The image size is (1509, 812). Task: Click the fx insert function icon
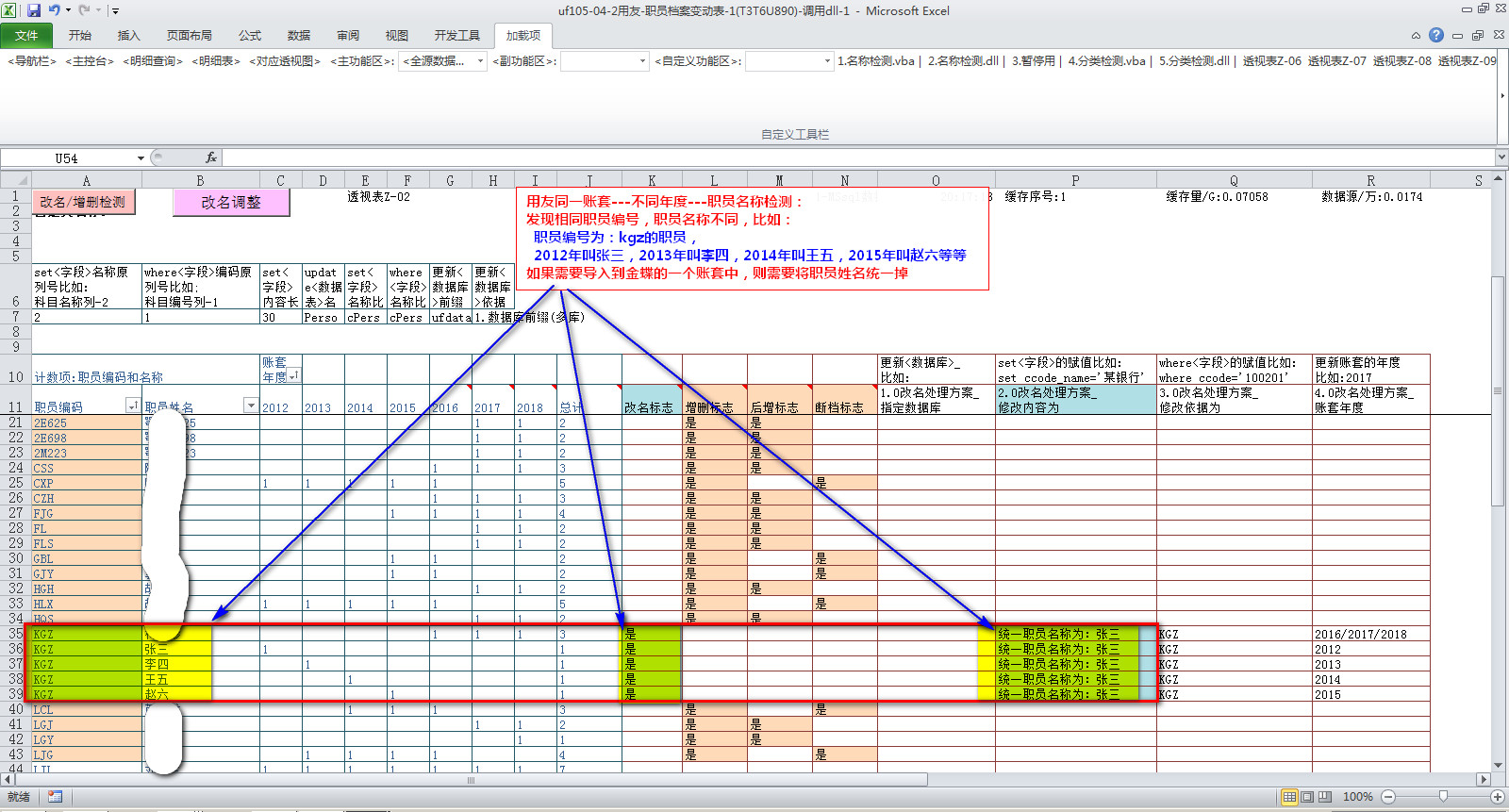211,157
